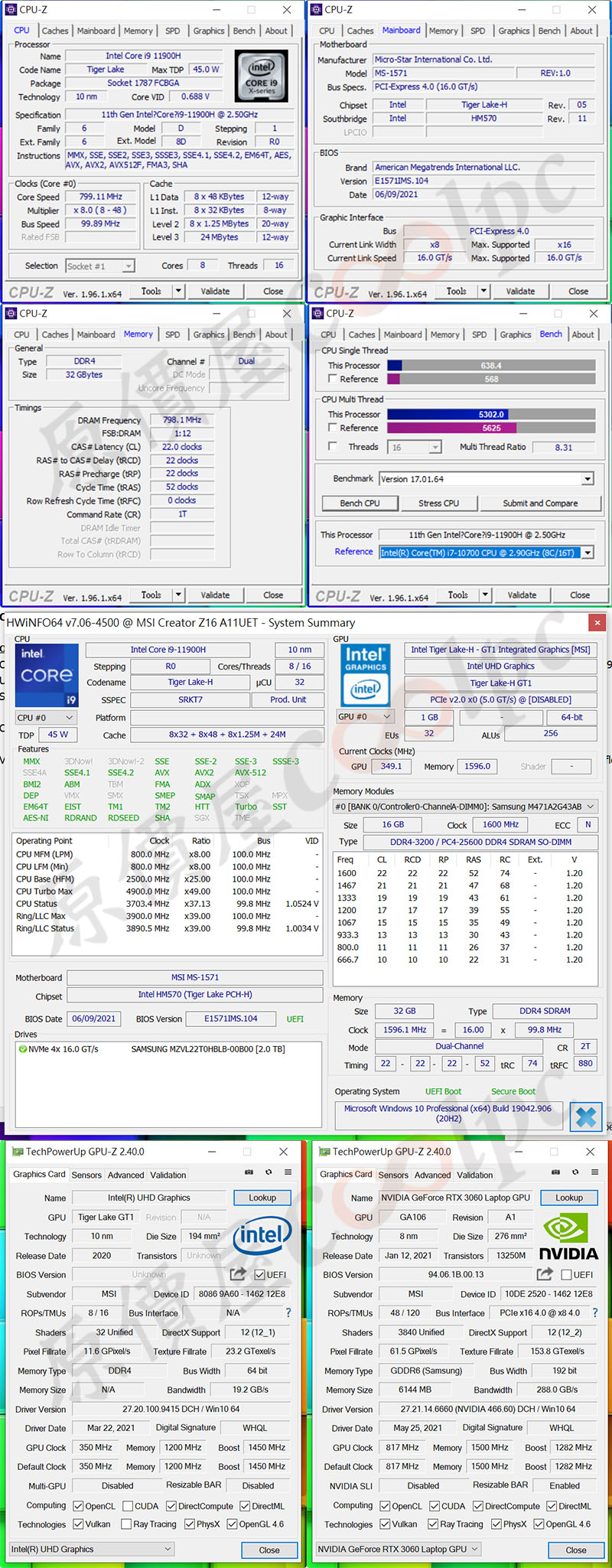Viewport: 612px width, 1568px height.
Task: Open the Tools dropdown arrow in CPU-Z Mainboard window
Action: pos(483,291)
